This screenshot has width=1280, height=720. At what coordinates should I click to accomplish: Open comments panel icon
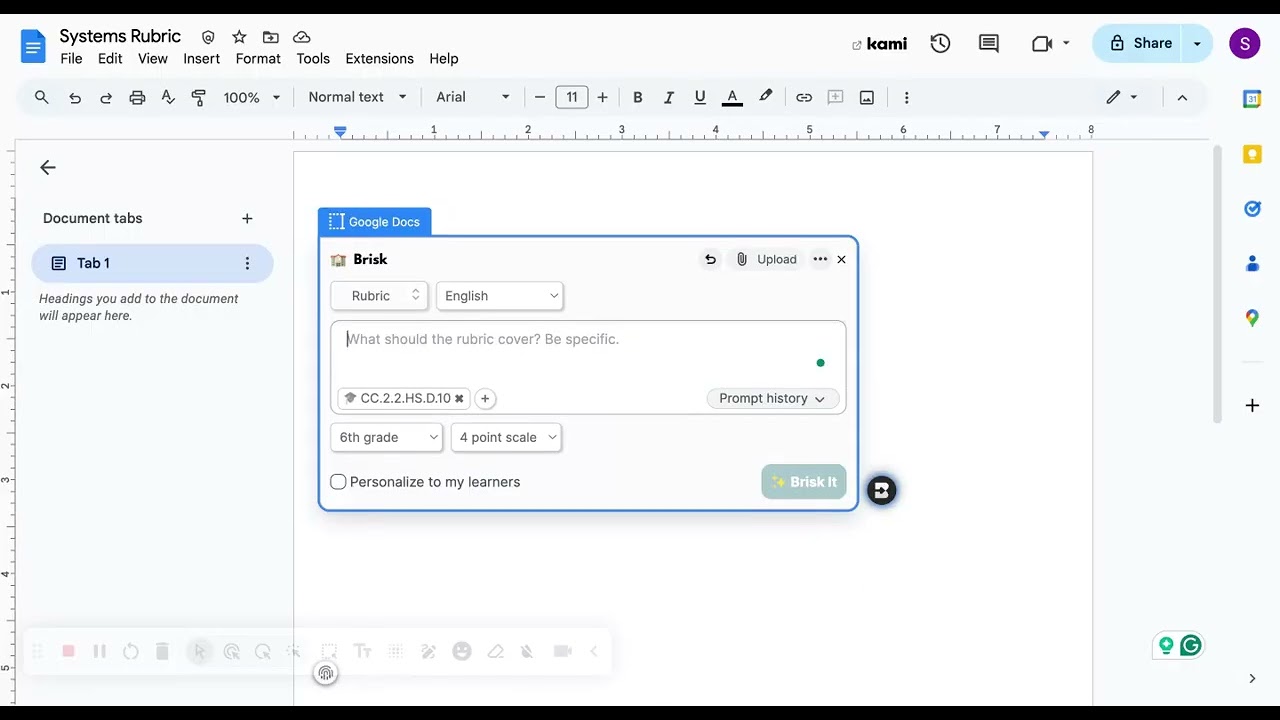click(x=989, y=43)
